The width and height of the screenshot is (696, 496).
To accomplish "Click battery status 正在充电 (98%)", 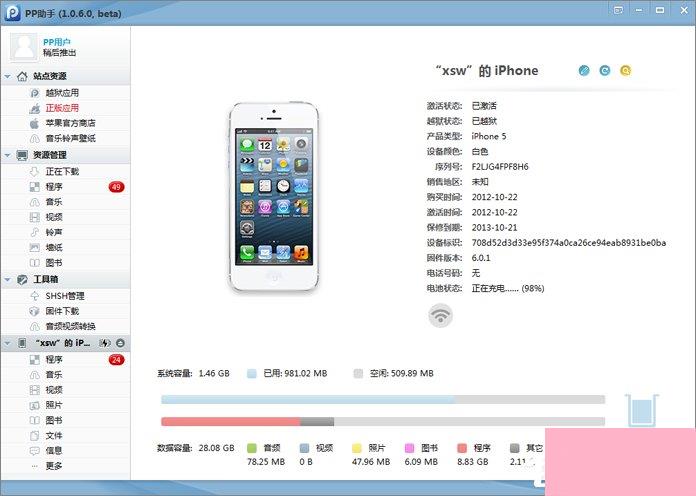I will coord(508,288).
